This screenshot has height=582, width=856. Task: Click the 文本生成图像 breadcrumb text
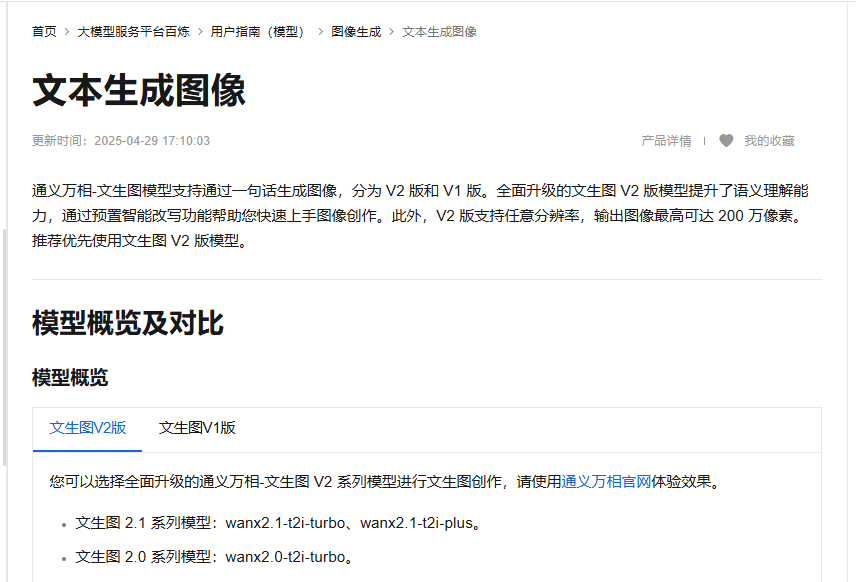[439, 32]
